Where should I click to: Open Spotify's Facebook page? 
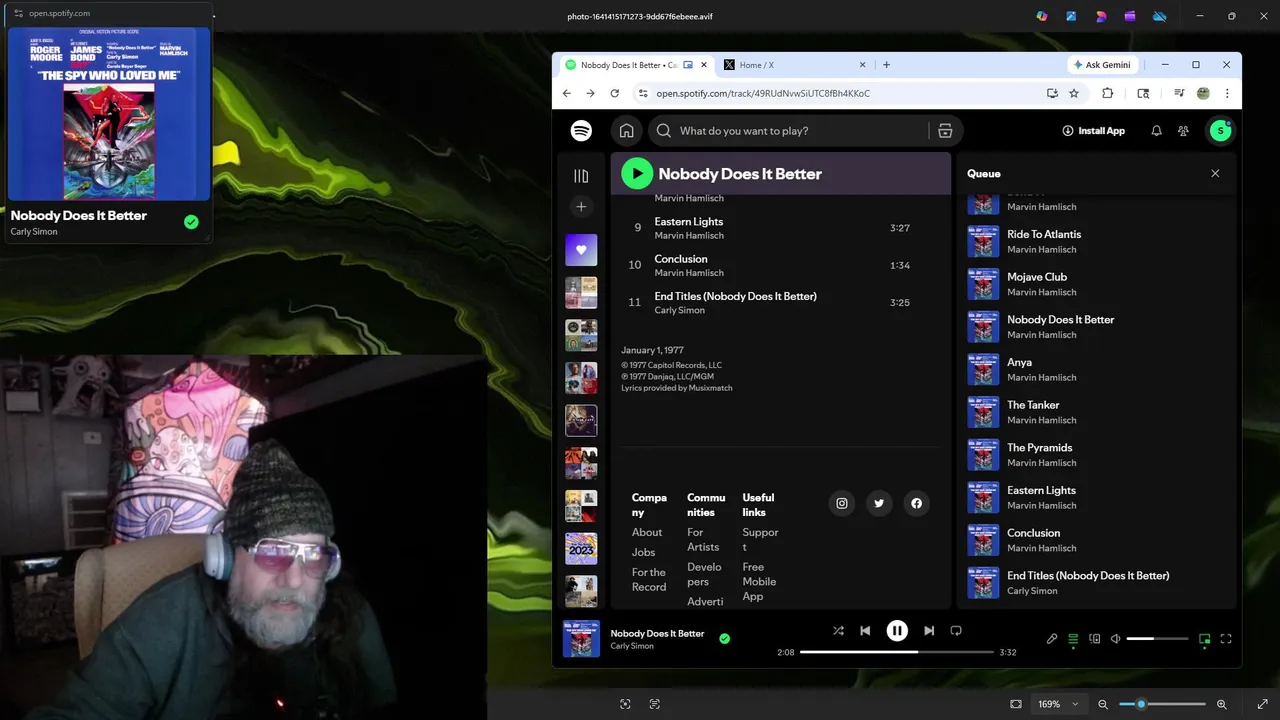[916, 503]
